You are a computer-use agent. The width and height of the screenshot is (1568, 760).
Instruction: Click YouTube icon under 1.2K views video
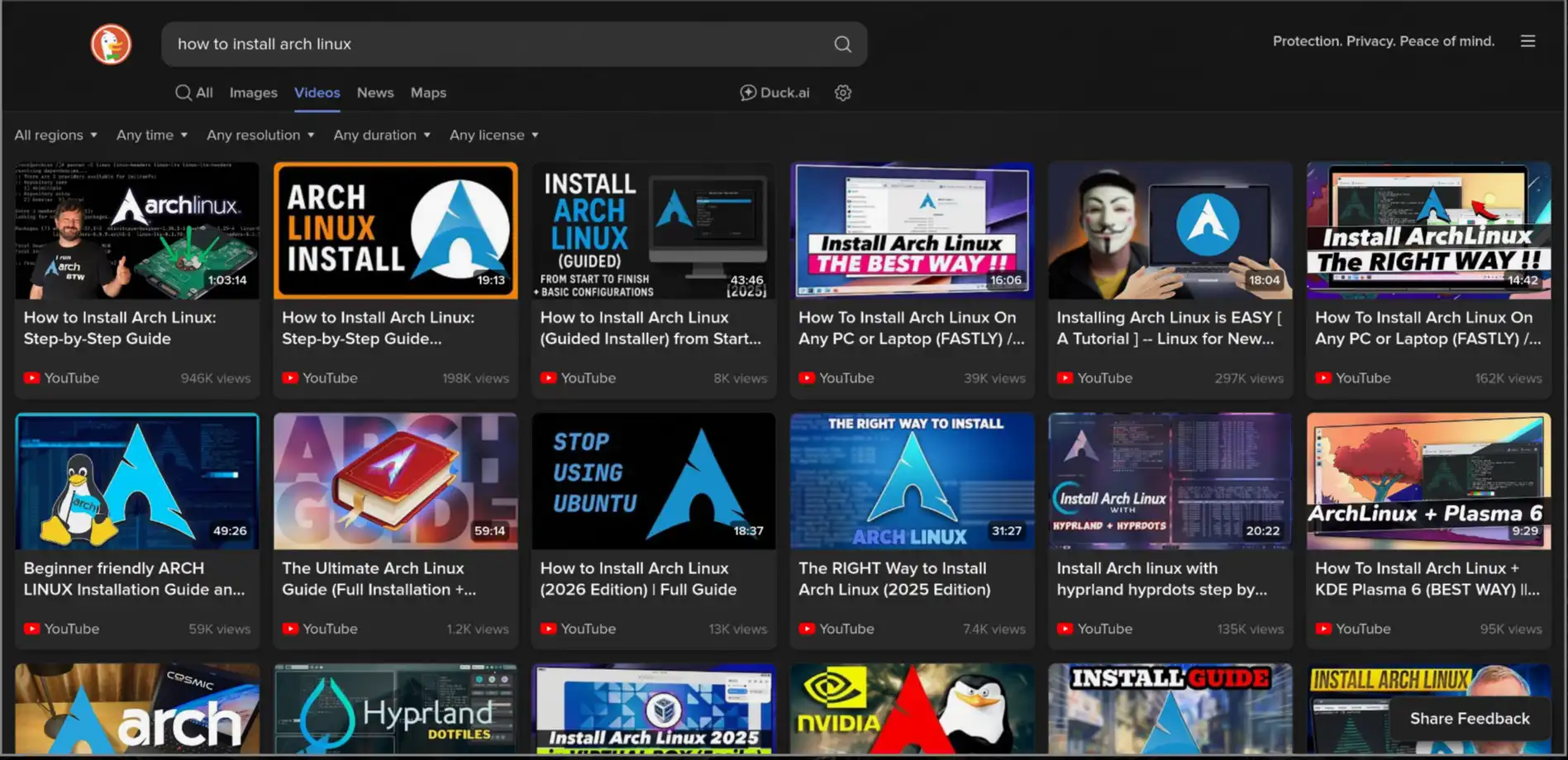[x=290, y=629]
